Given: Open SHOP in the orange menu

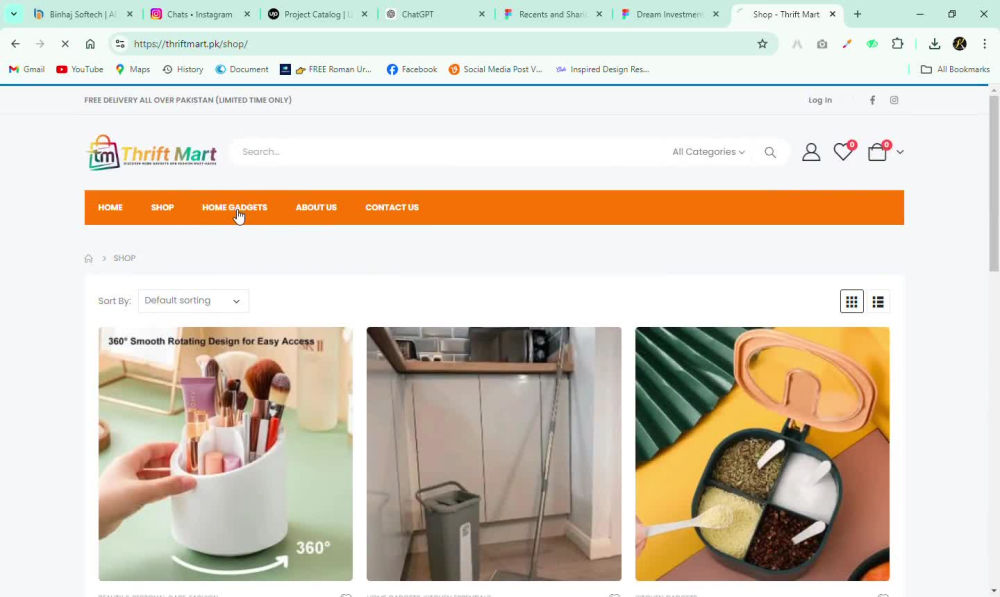Looking at the screenshot, I should pyautogui.click(x=163, y=207).
